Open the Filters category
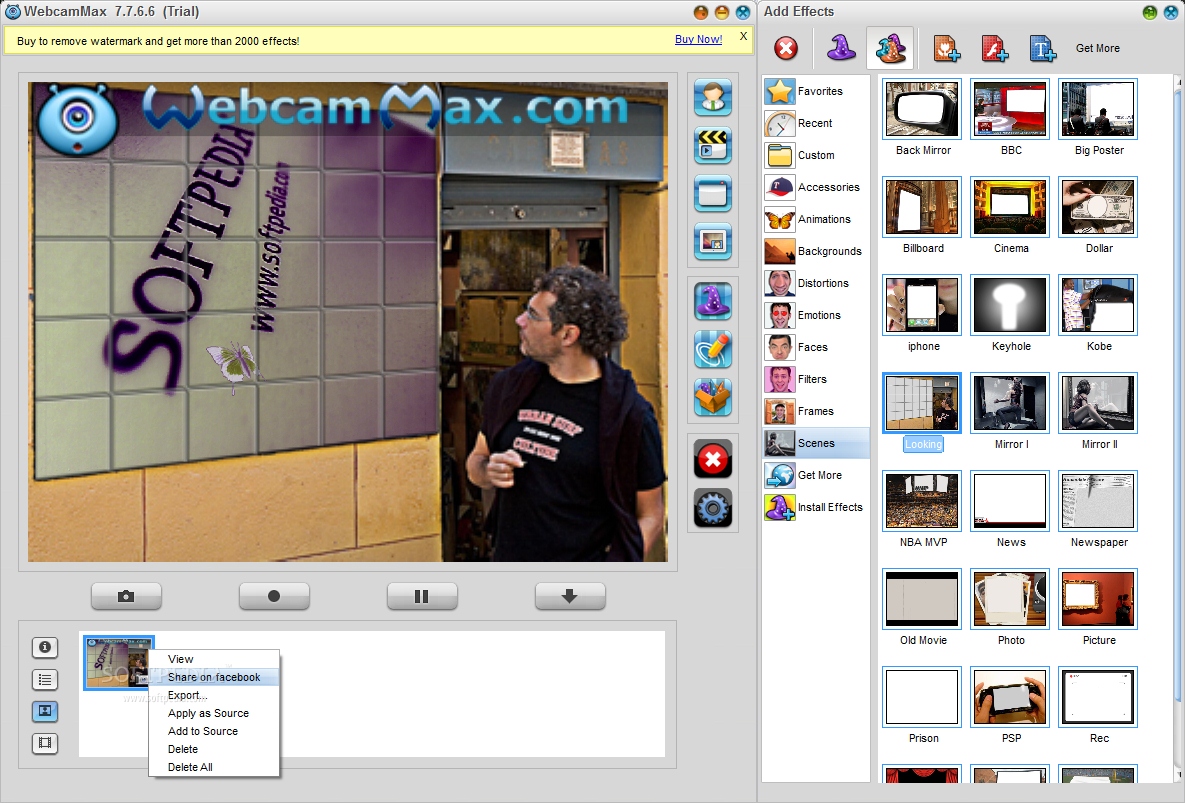The image size is (1185, 803). pyautogui.click(x=816, y=379)
